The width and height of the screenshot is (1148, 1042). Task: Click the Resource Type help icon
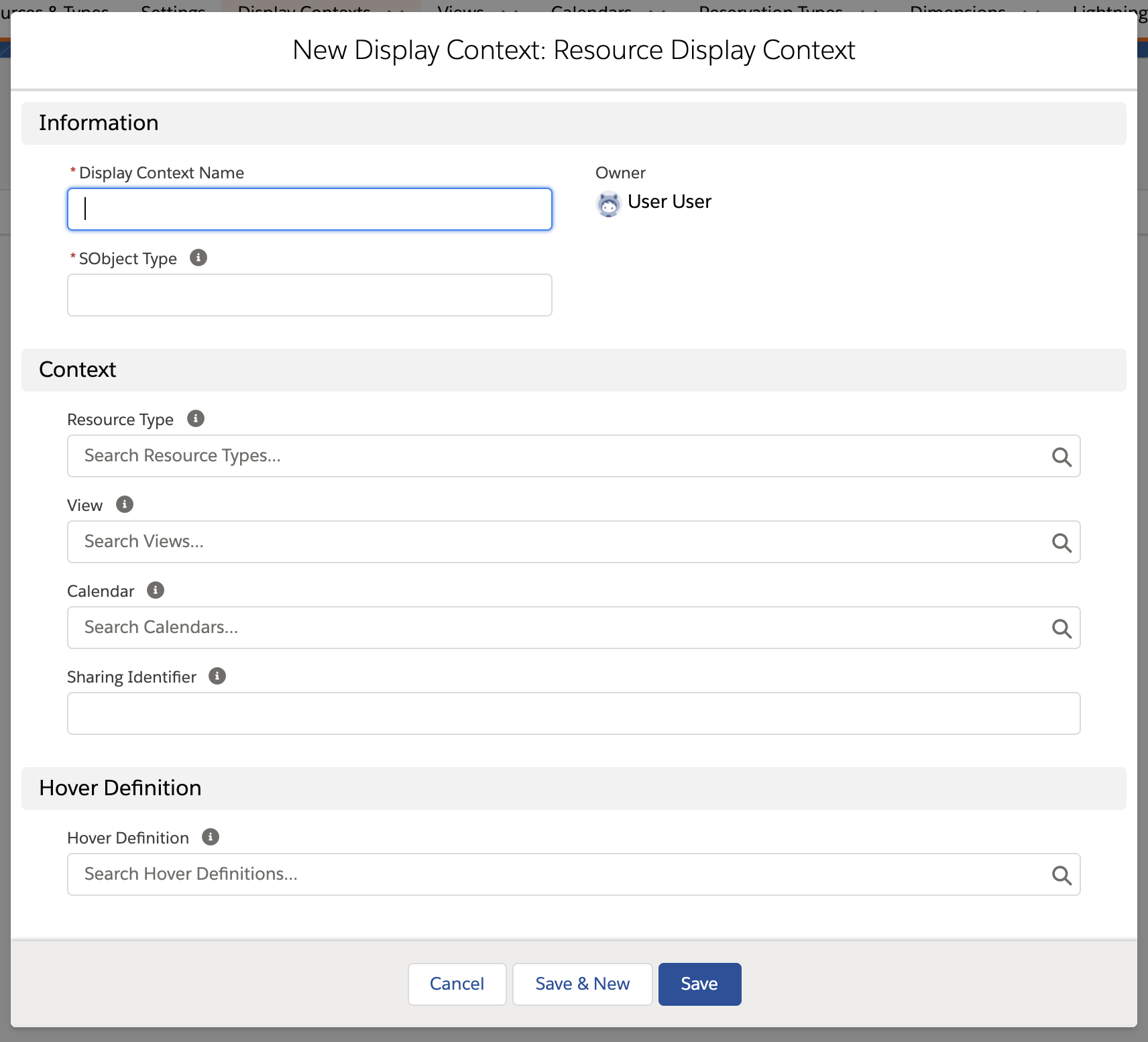coord(195,418)
